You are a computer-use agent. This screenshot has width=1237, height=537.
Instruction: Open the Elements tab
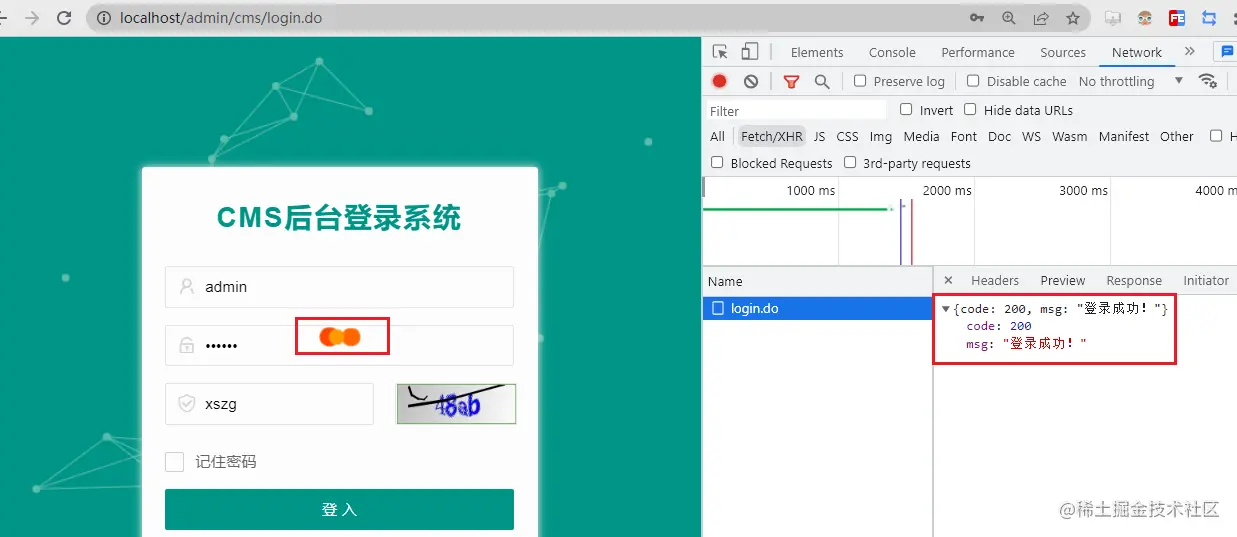click(817, 53)
